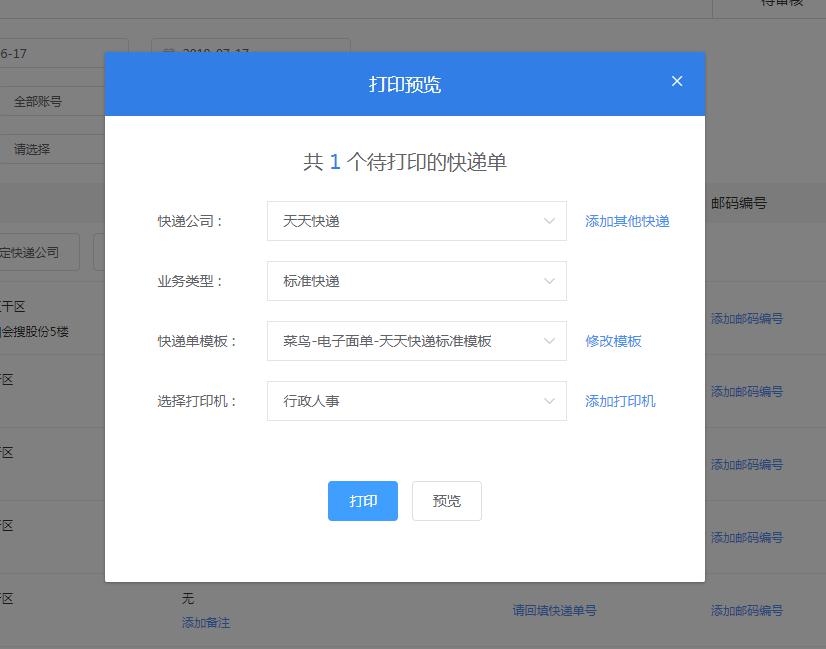
Task: Click the 添加其他快递 link
Action: click(x=627, y=221)
